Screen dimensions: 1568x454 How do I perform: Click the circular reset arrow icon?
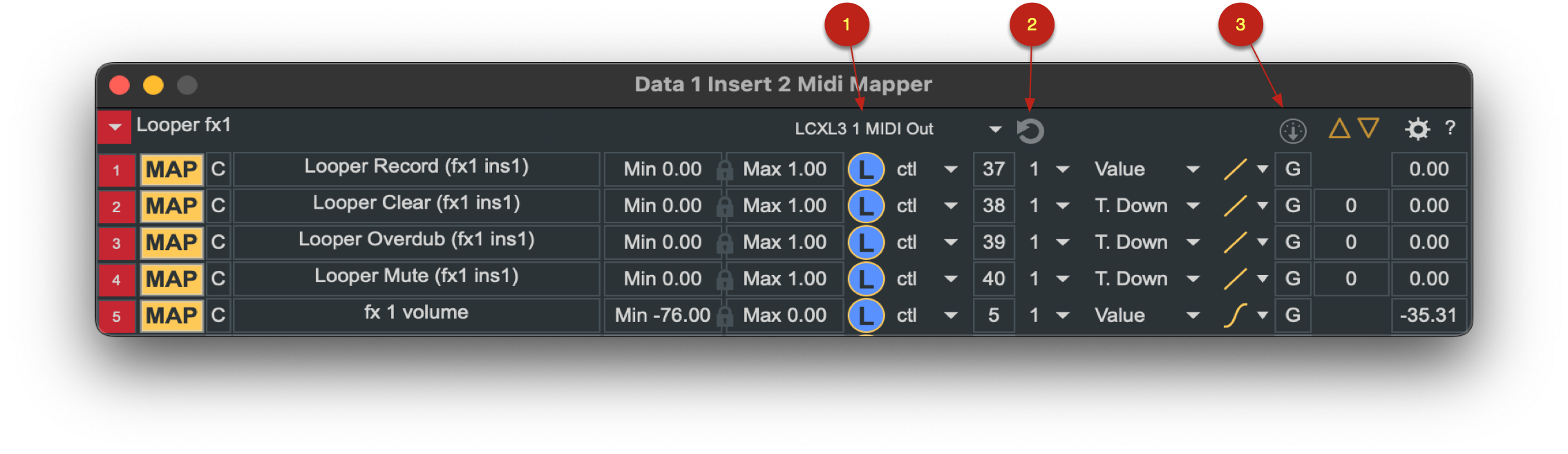click(1030, 130)
